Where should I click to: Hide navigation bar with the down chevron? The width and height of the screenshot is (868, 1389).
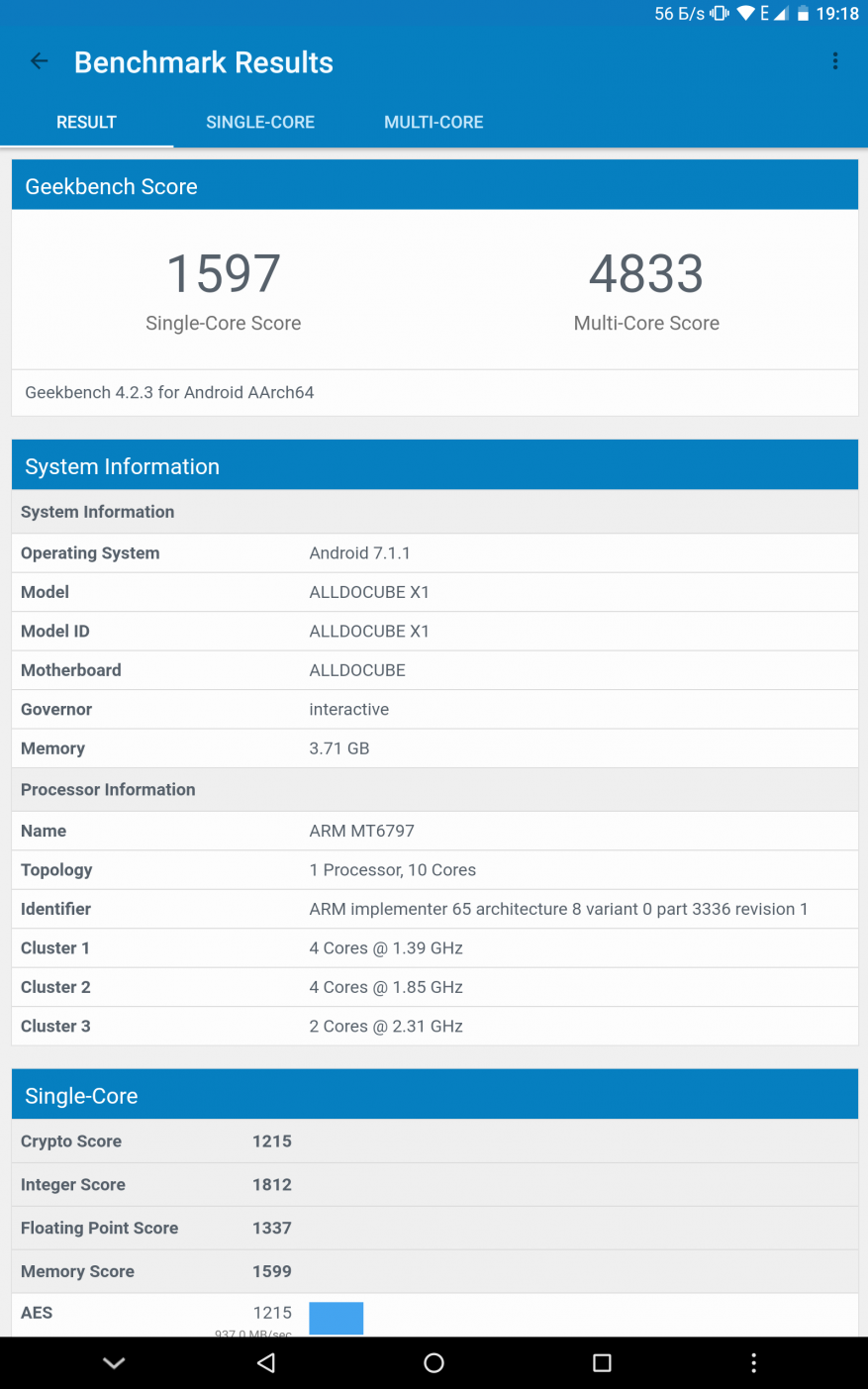[114, 1363]
